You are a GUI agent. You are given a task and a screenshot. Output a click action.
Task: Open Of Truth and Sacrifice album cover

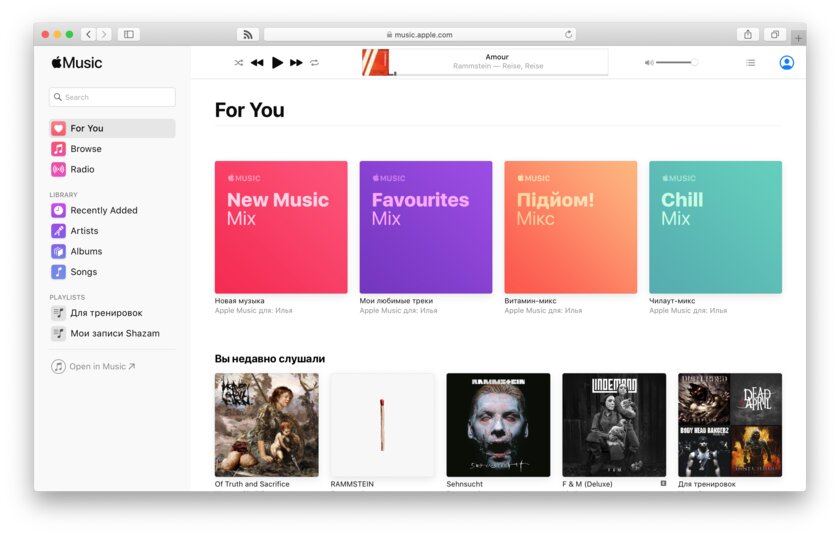tap(267, 425)
